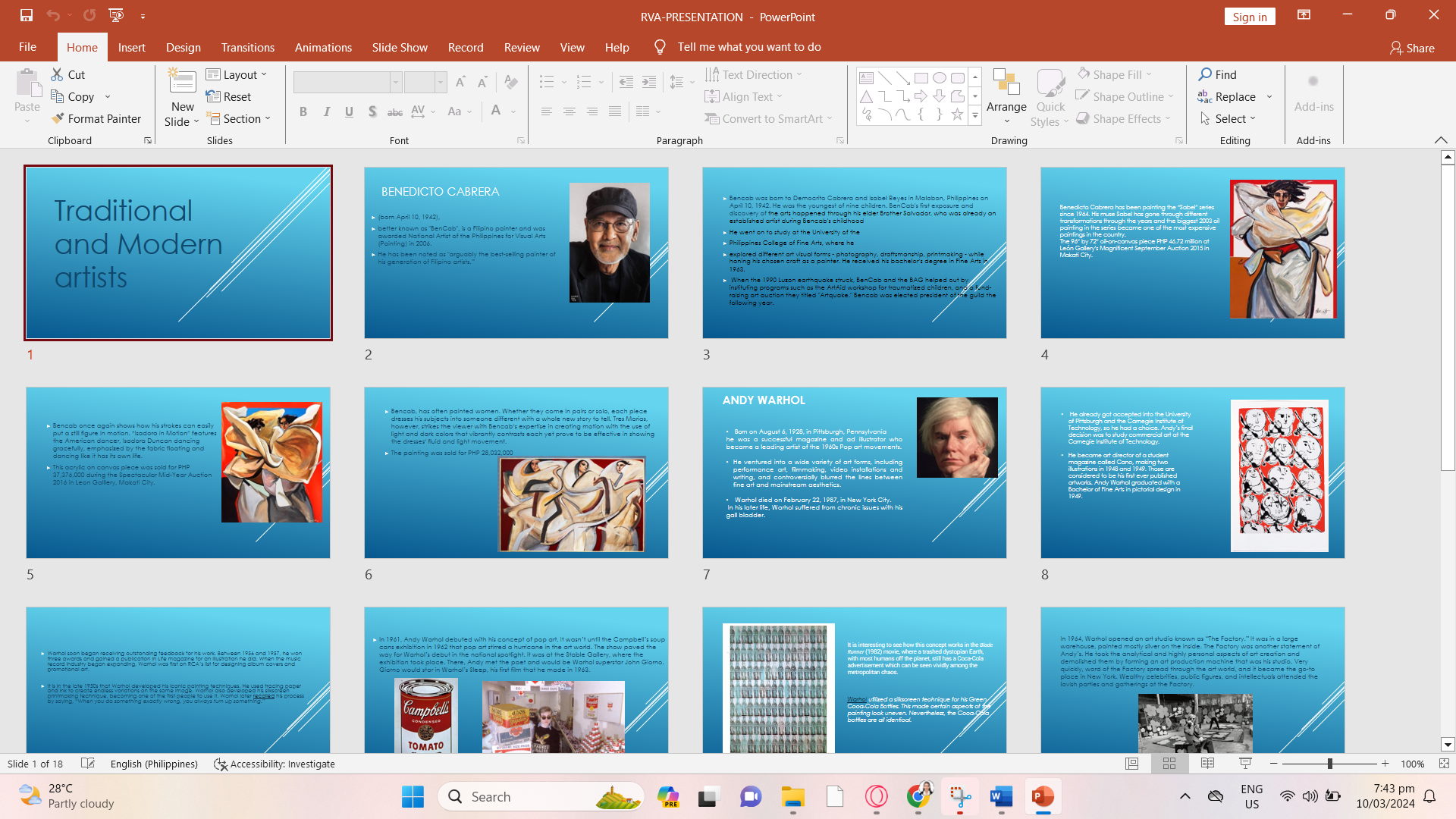Image resolution: width=1456 pixels, height=819 pixels.
Task: Open spell check icon in status bar
Action: [88, 764]
